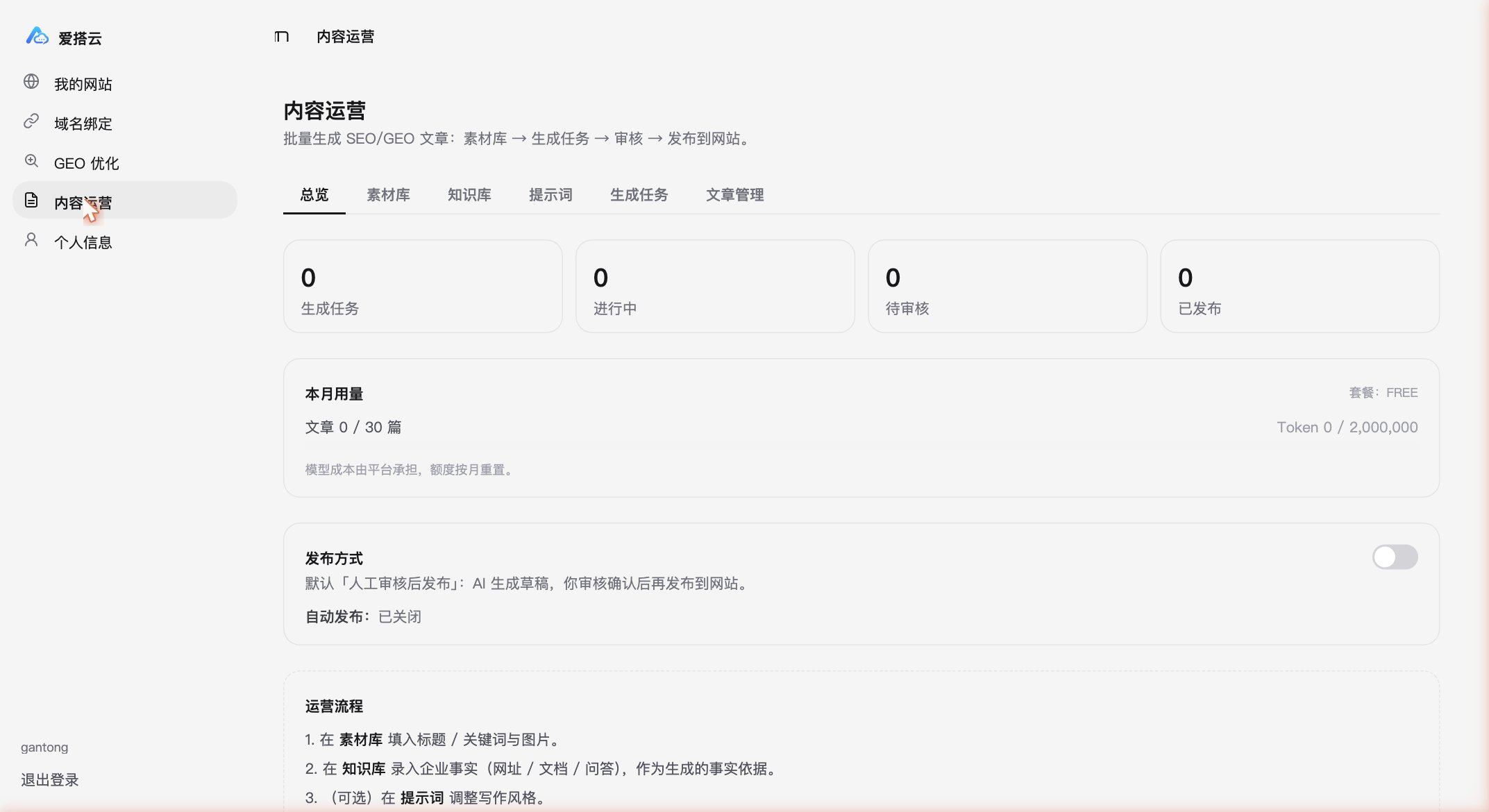Click the 内容运营 breadcrumb title in header
Viewport: 1489px width, 812px height.
click(x=345, y=37)
